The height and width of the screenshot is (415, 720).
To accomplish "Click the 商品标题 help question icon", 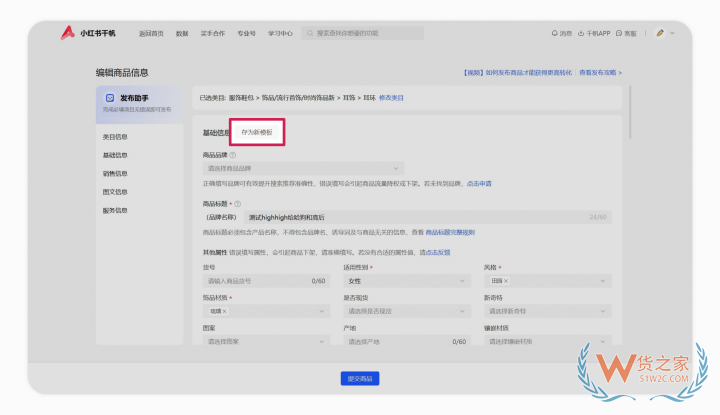I will coord(237,204).
